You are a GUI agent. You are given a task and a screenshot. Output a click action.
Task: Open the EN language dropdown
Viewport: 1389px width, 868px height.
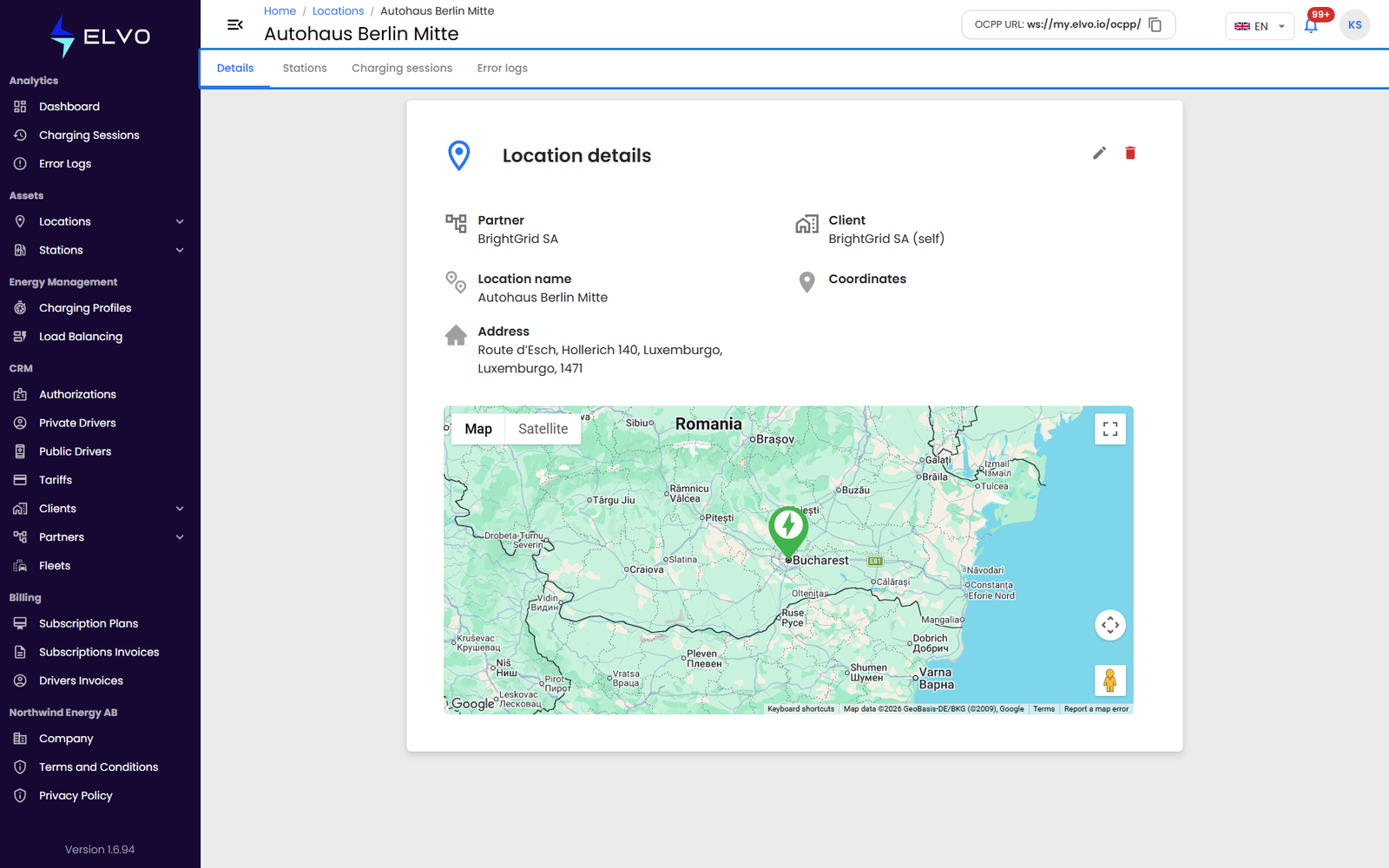1260,26
